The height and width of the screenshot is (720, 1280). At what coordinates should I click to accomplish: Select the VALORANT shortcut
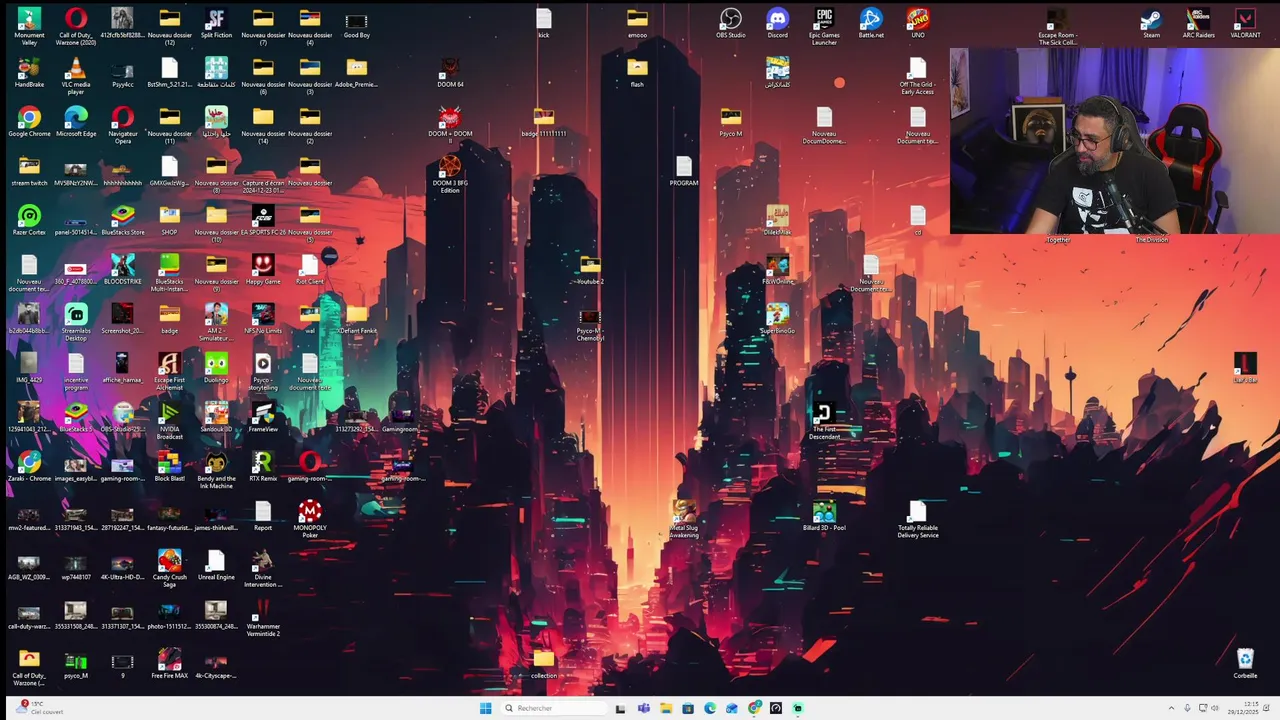click(1245, 24)
